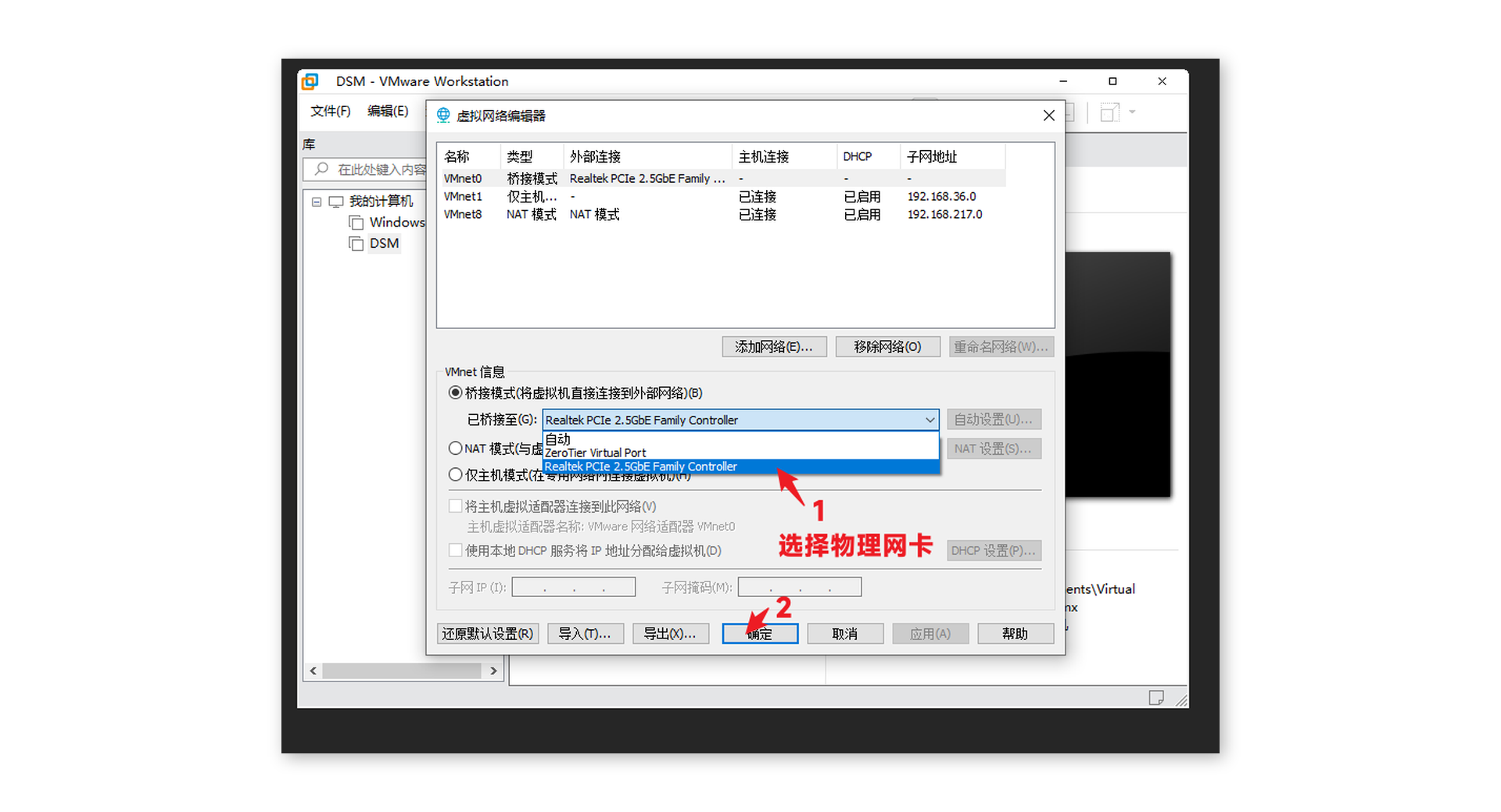
Task: Collapse the 我的计算机 tree node
Action: (317, 202)
